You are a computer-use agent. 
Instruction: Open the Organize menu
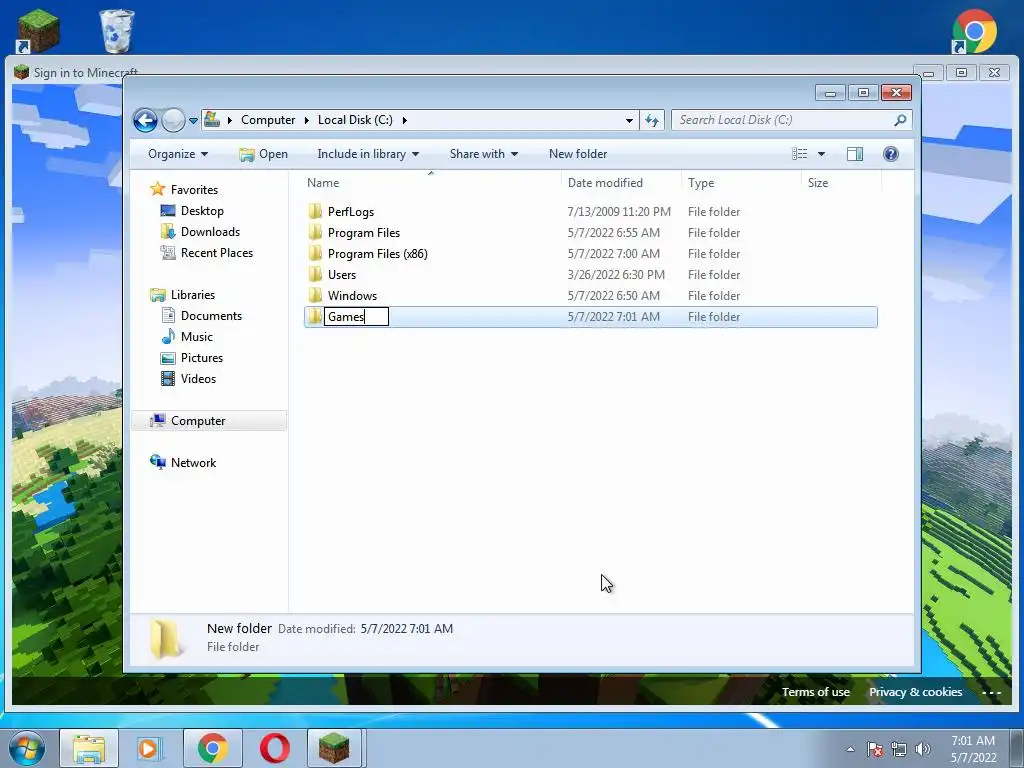click(x=178, y=154)
